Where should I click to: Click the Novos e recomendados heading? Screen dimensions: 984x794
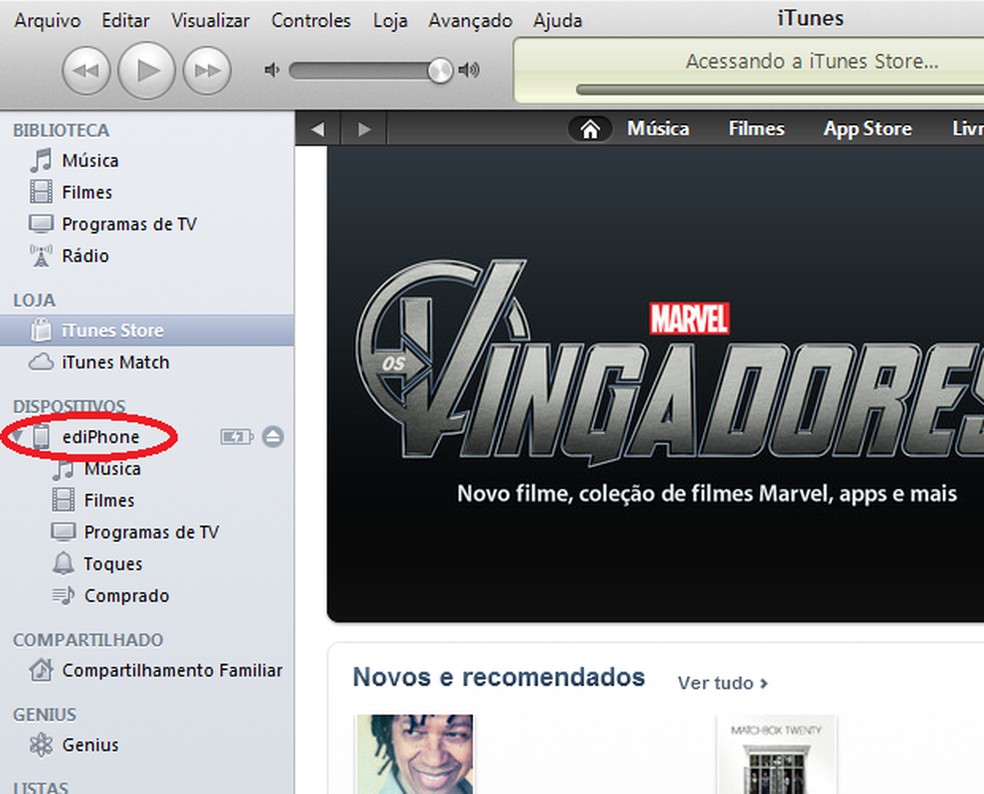[x=499, y=678]
